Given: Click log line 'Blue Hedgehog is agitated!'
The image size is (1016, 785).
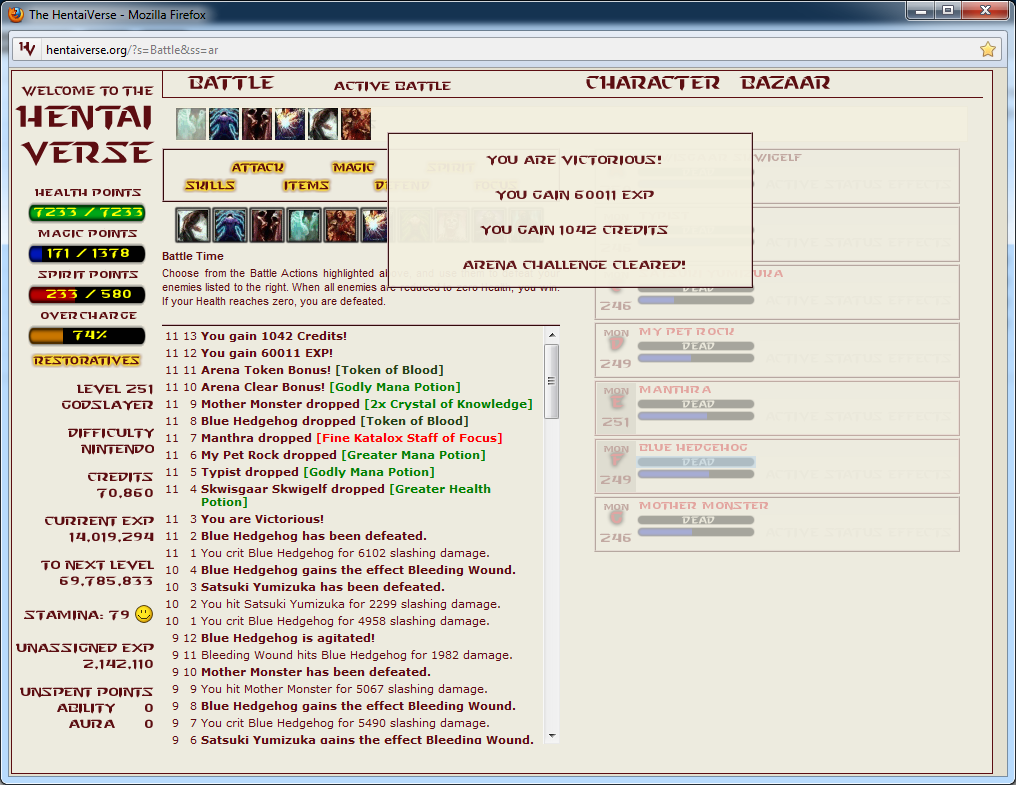Looking at the screenshot, I should pyautogui.click(x=288, y=638).
